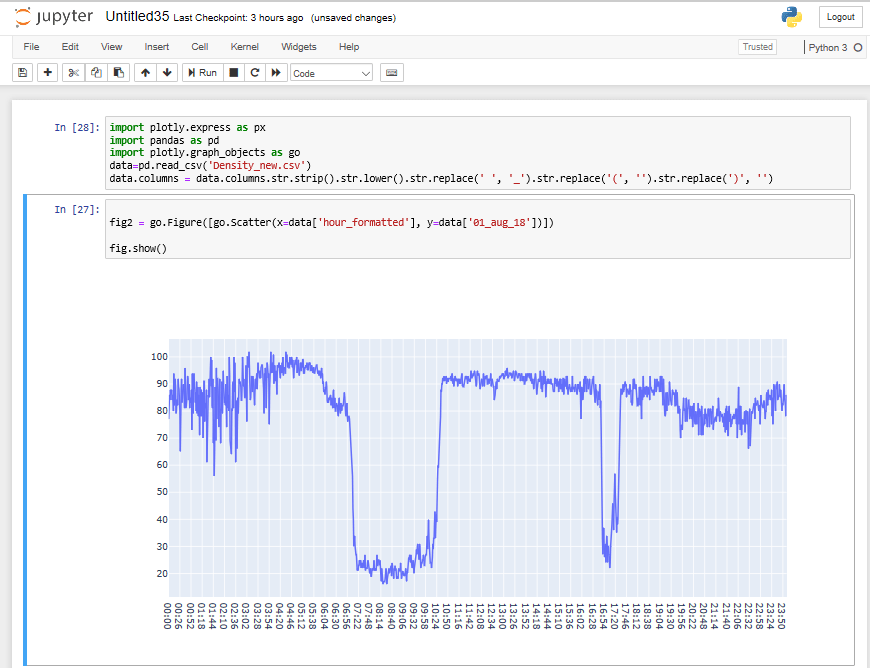This screenshot has height=668, width=870.
Task: Cut selected cells with scissors icon
Action: 74,73
